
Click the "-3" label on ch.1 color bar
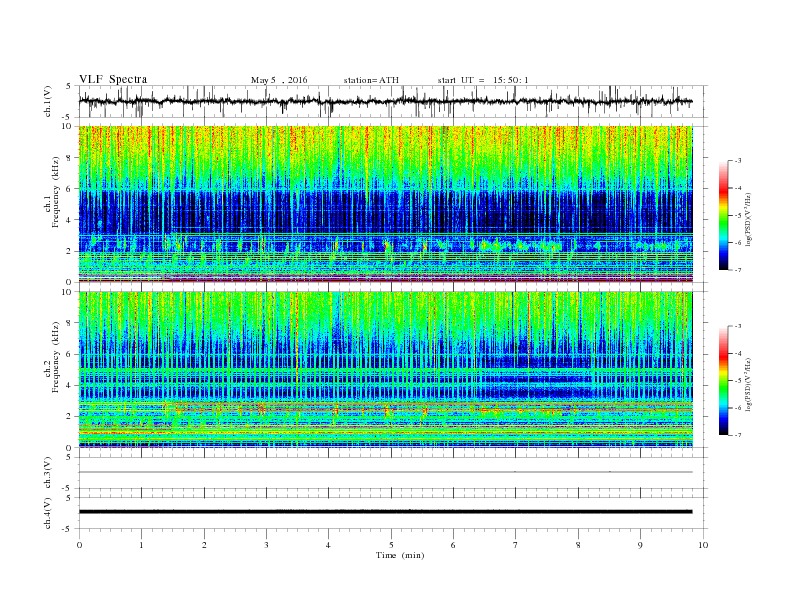(x=737, y=161)
